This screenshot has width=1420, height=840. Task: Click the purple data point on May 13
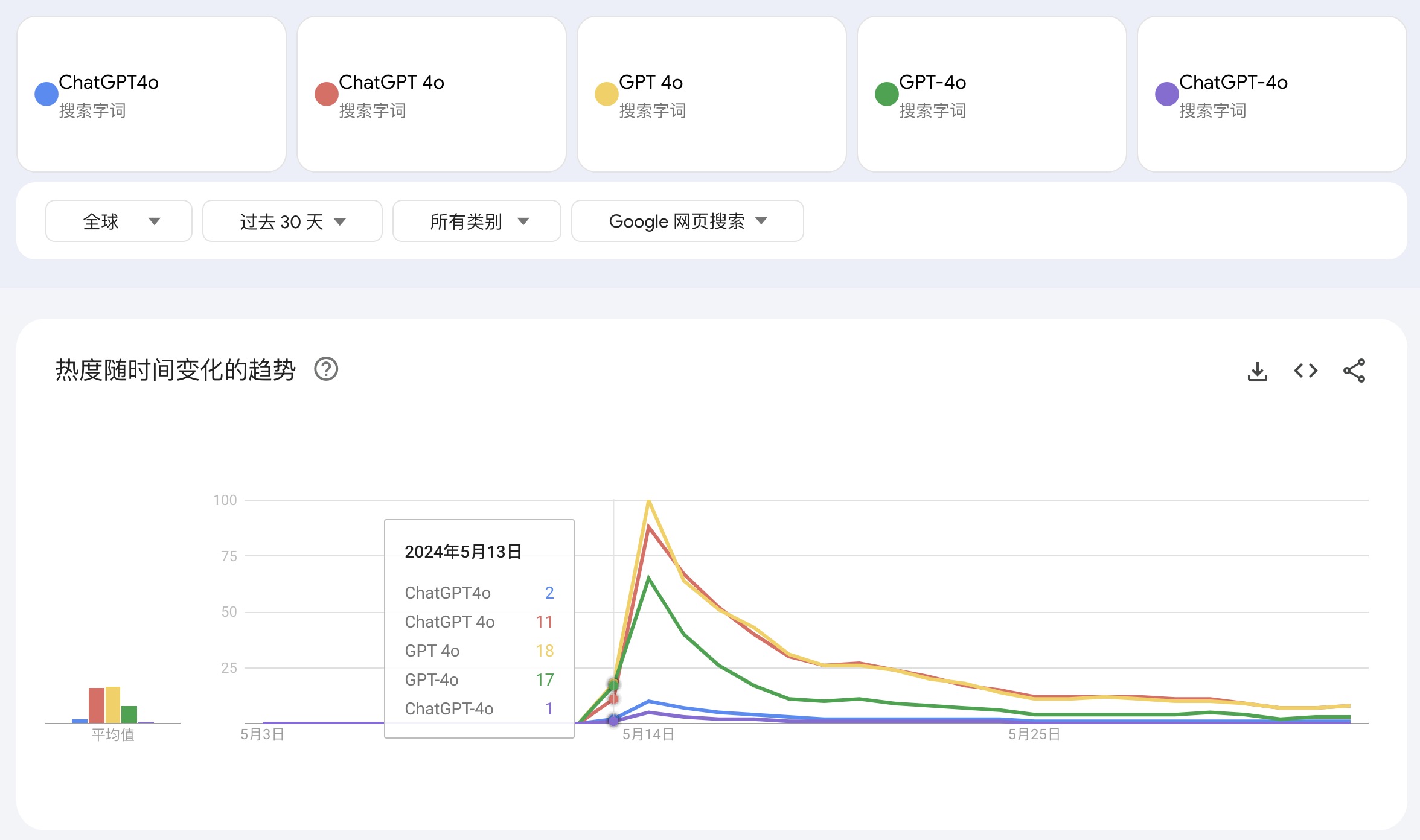coord(613,721)
